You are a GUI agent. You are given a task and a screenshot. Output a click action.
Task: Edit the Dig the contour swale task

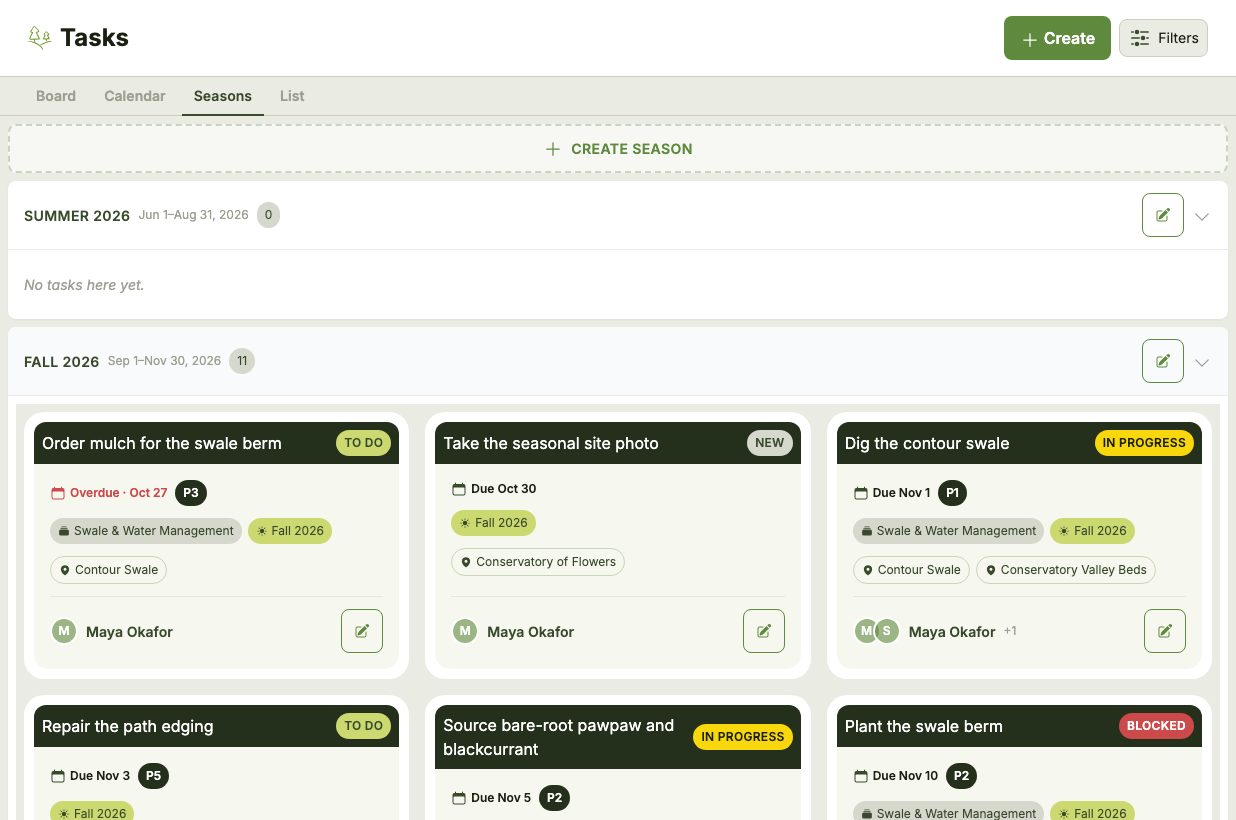(1165, 631)
